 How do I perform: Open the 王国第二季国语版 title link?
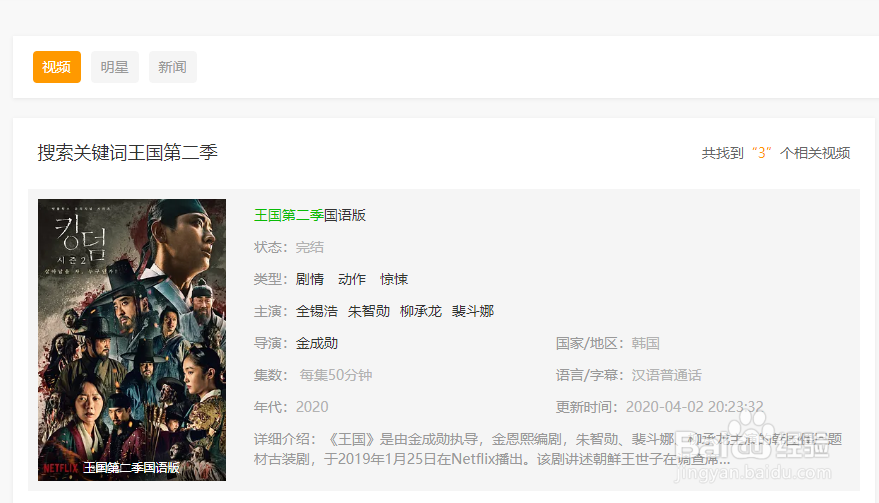coord(310,215)
